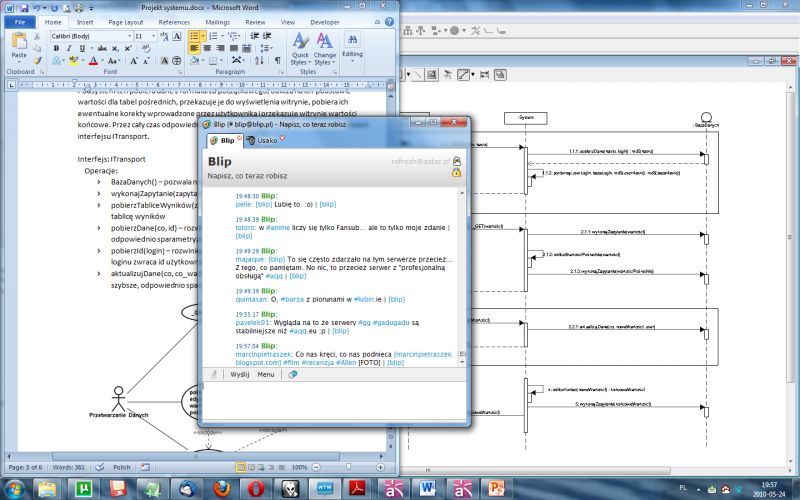Screen dimensions: 800x500
Task: Click the Zoom In plus button in Word
Action: [x=380, y=467]
